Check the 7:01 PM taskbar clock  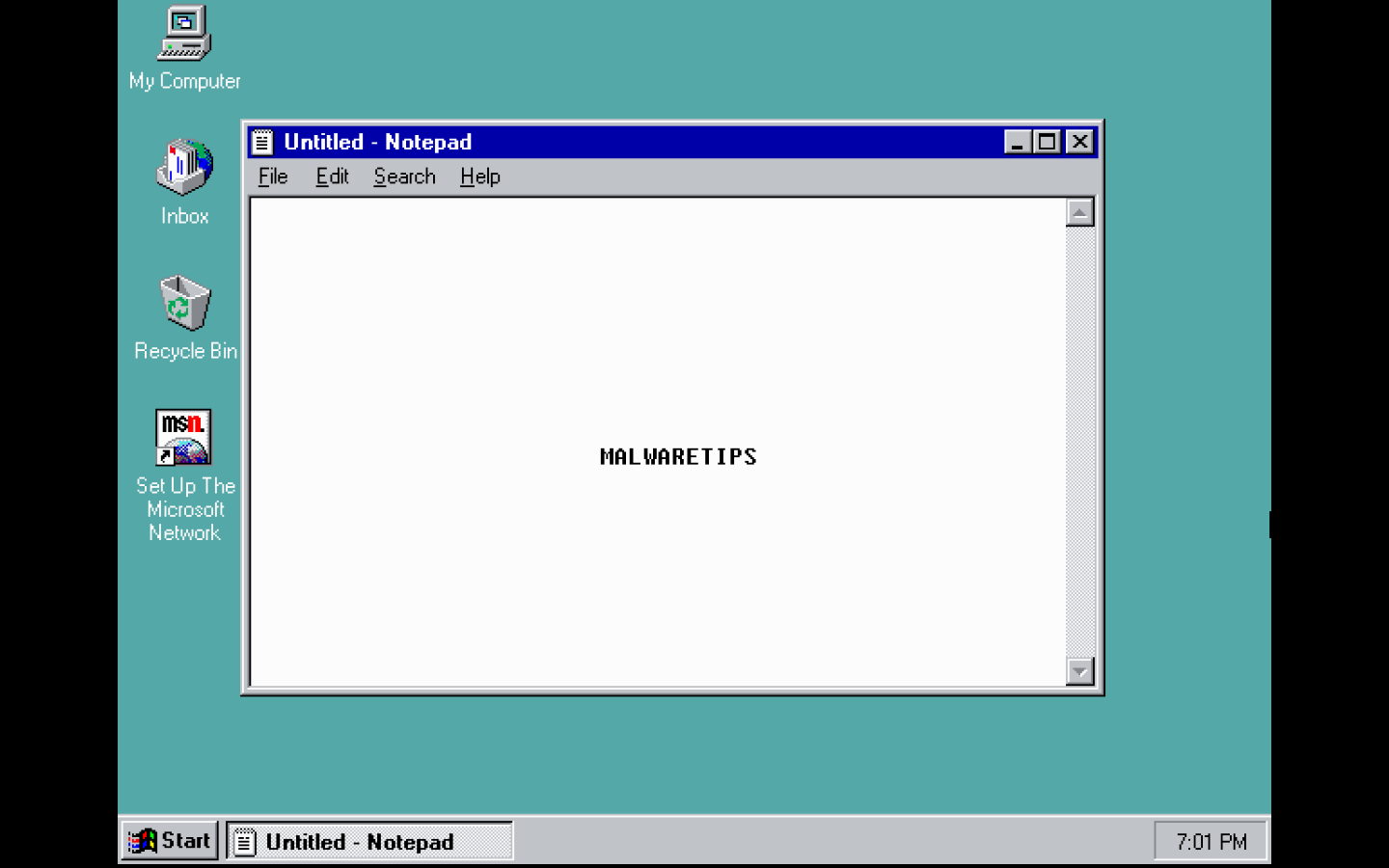(x=1211, y=842)
